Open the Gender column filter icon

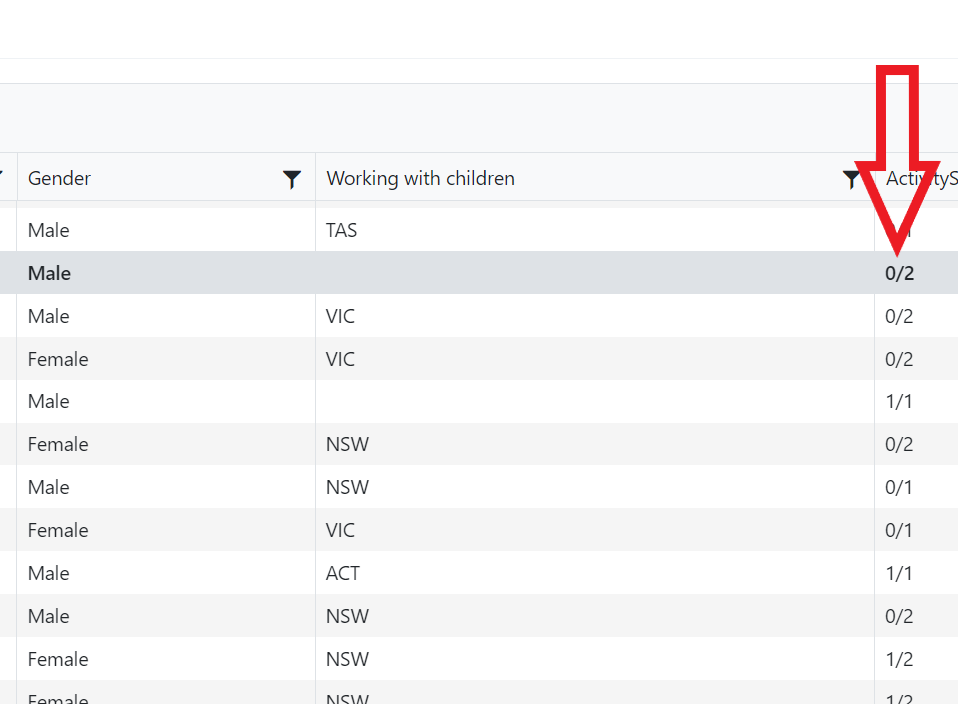[x=292, y=179]
